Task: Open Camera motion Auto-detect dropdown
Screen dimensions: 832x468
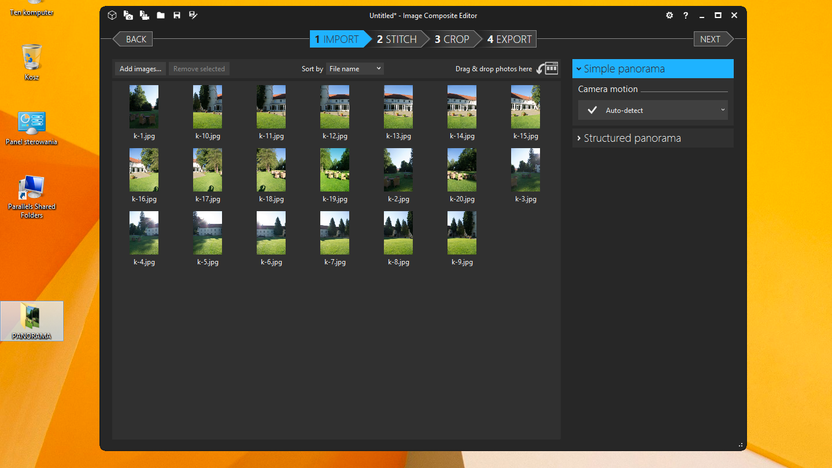Action: 653,110
